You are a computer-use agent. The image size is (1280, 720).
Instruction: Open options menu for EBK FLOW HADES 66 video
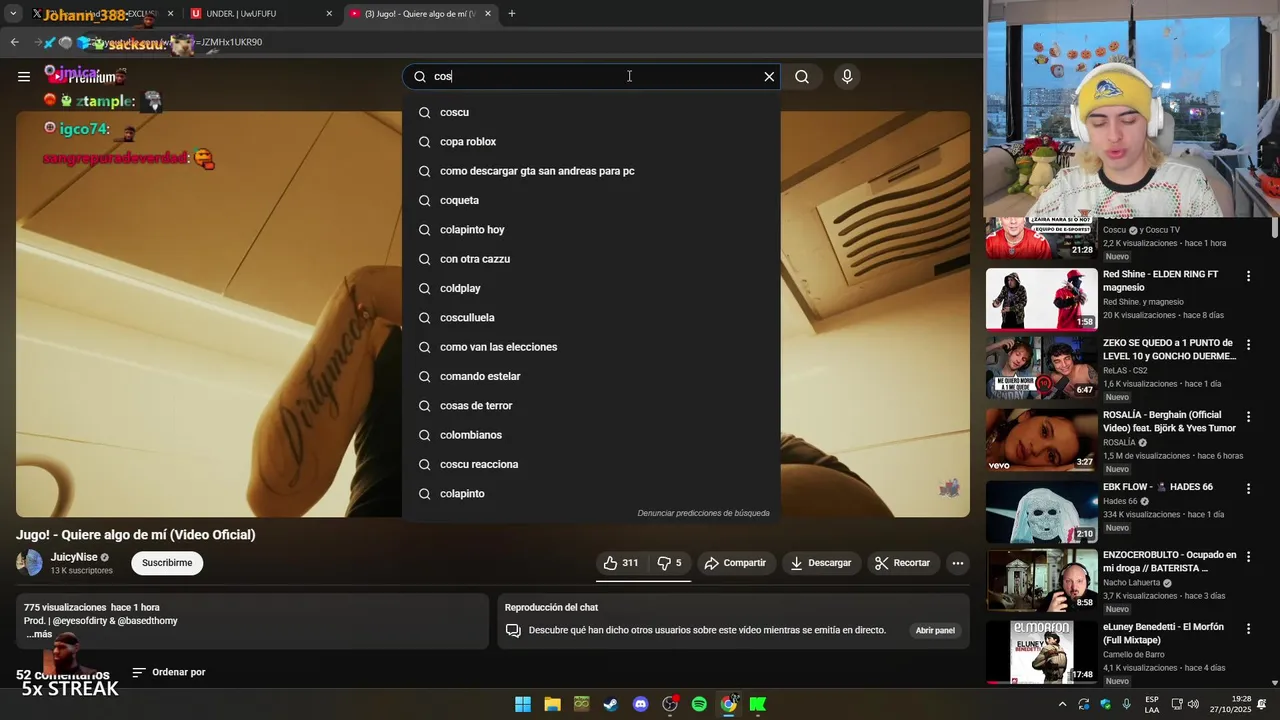tap(1248, 488)
